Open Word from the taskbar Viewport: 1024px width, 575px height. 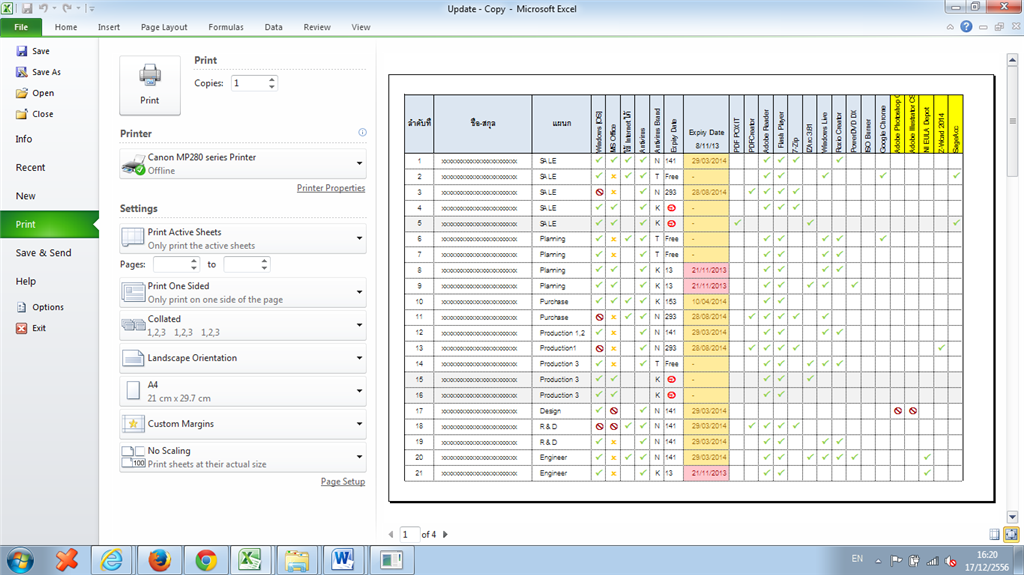tap(343, 560)
